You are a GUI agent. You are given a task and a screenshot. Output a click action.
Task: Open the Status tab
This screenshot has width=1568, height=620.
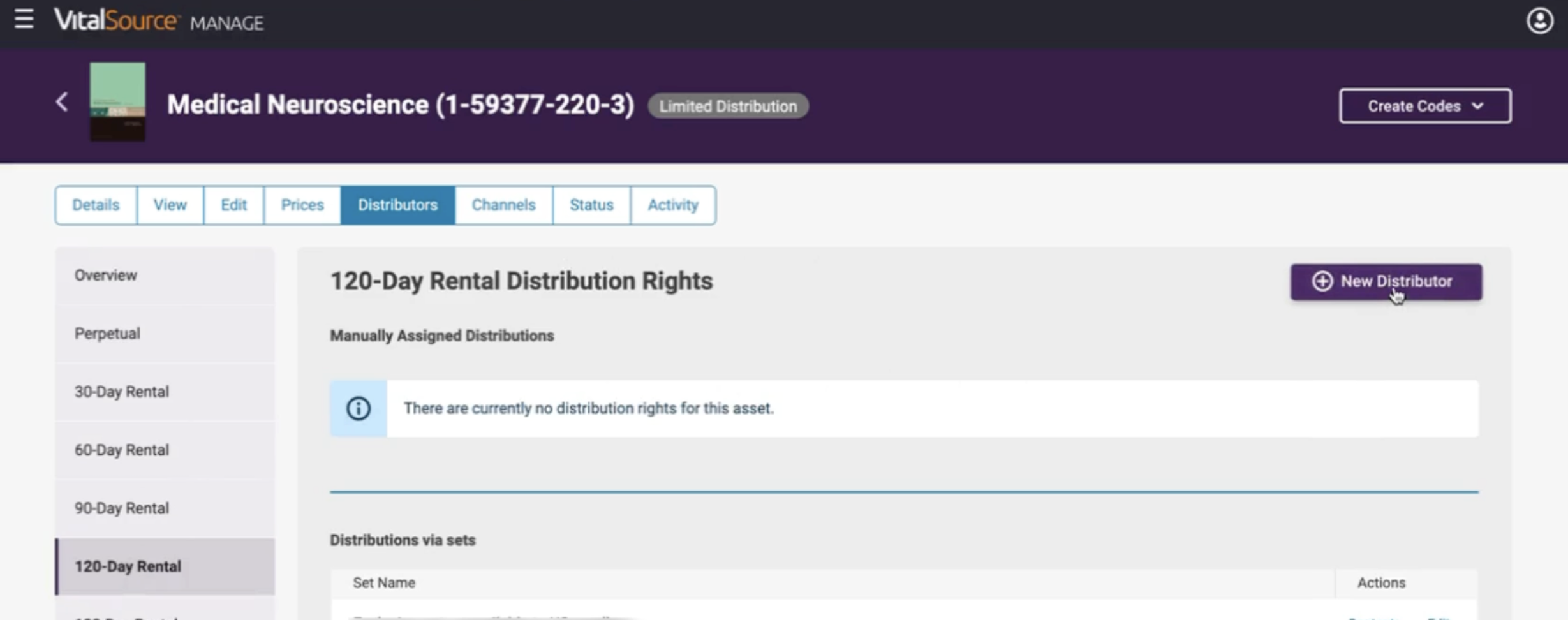(x=591, y=205)
